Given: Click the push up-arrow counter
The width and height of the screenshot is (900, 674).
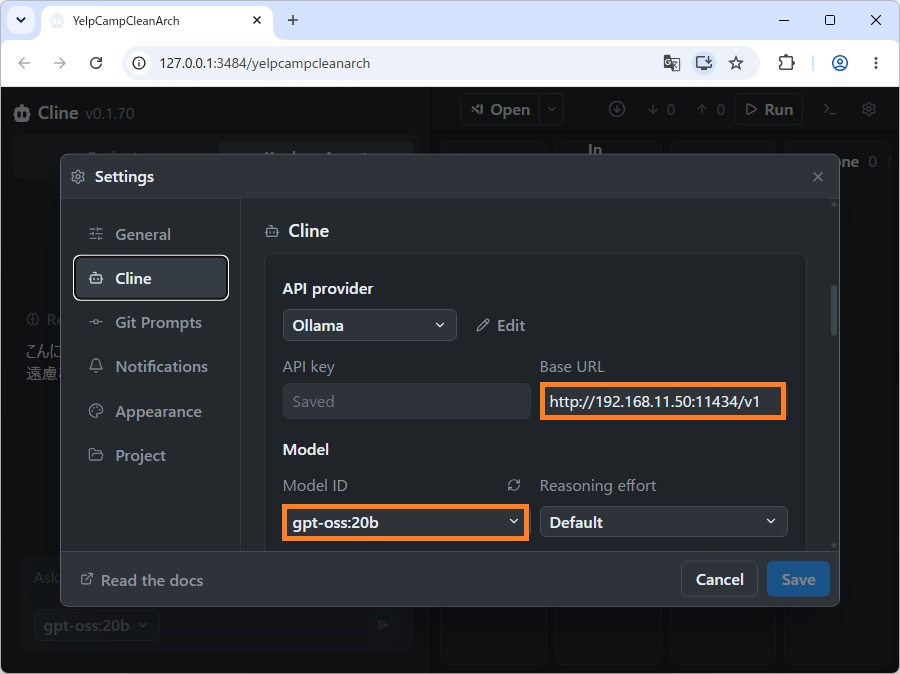Looking at the screenshot, I should 711,109.
